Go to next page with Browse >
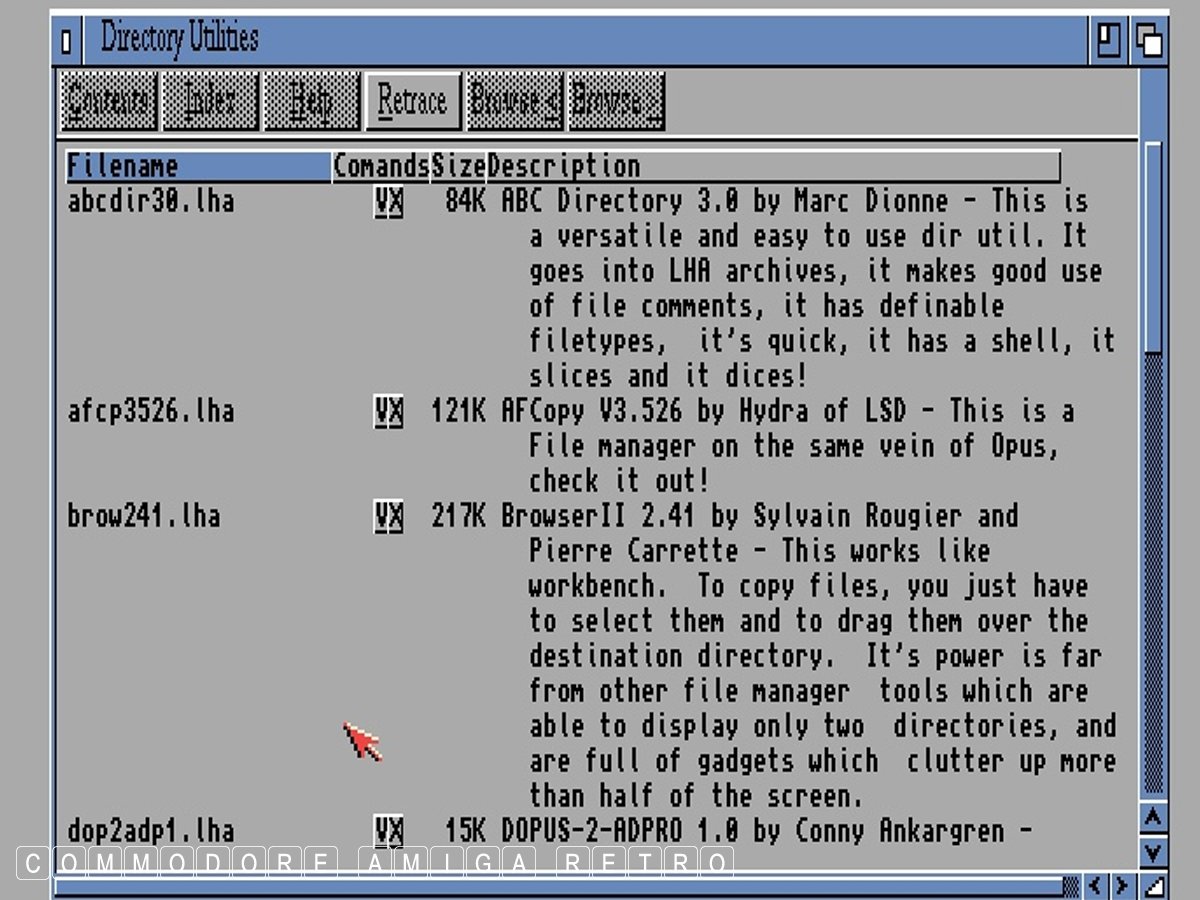The width and height of the screenshot is (1200, 900). pyautogui.click(x=616, y=101)
